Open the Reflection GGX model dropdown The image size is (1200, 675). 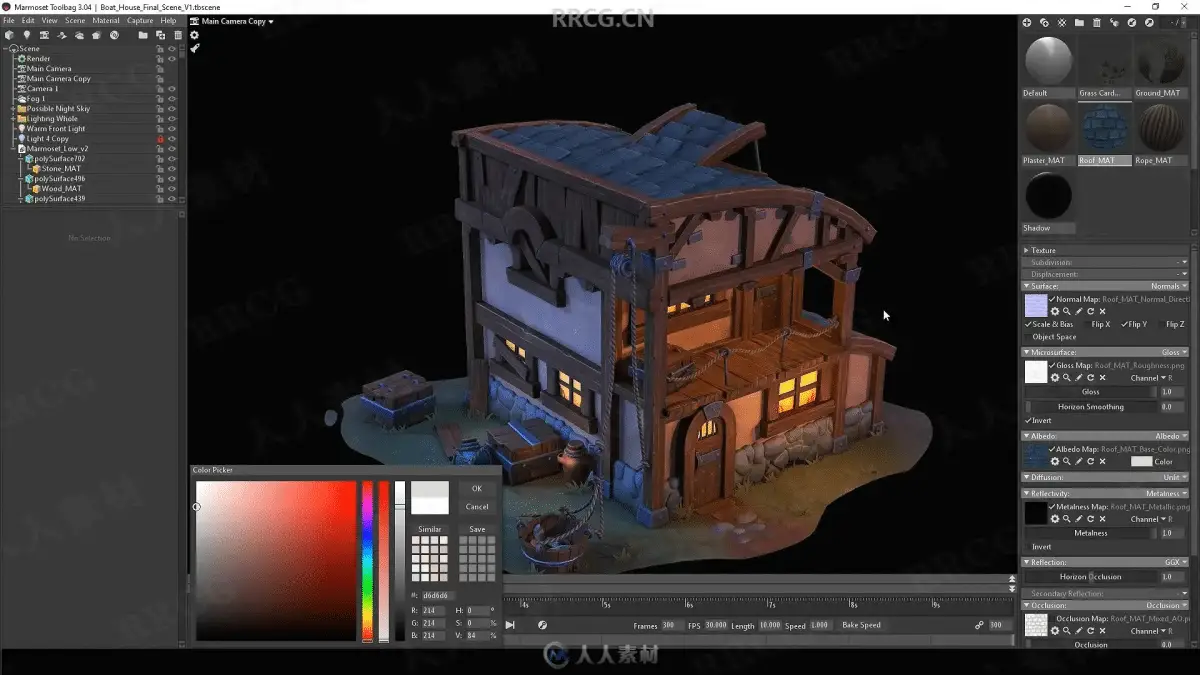pos(1176,562)
